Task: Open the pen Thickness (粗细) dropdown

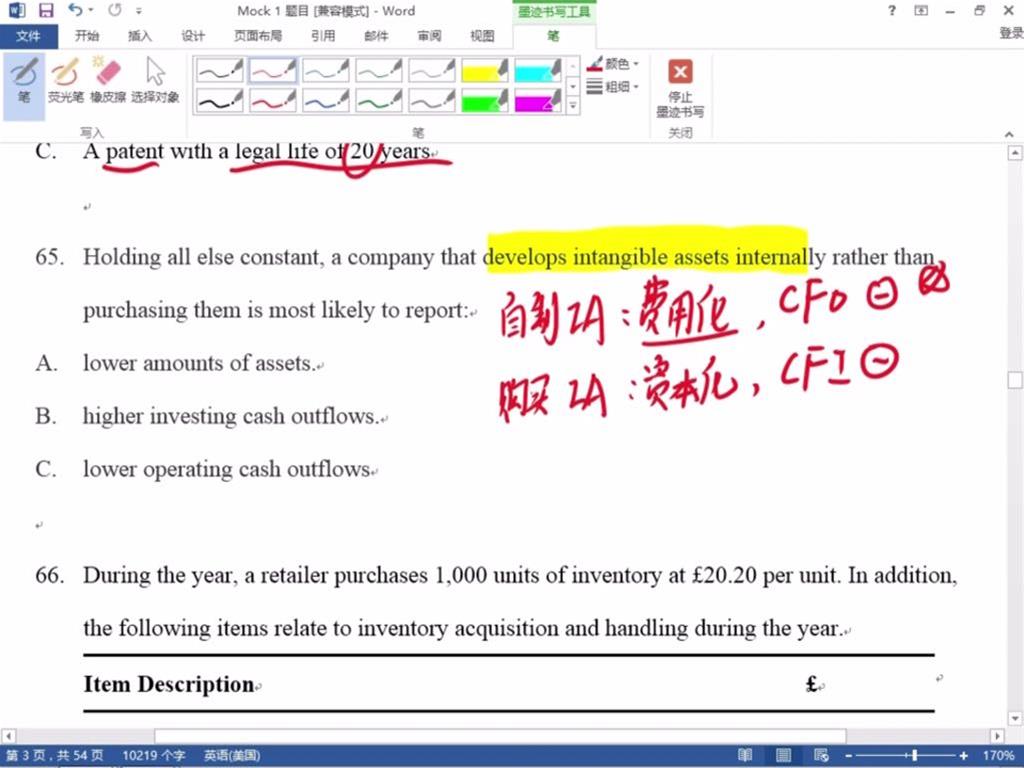Action: coord(614,87)
